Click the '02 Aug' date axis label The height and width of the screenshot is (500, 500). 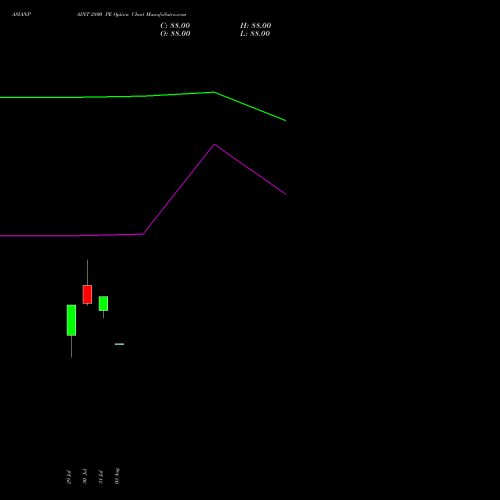pyautogui.click(x=117, y=476)
